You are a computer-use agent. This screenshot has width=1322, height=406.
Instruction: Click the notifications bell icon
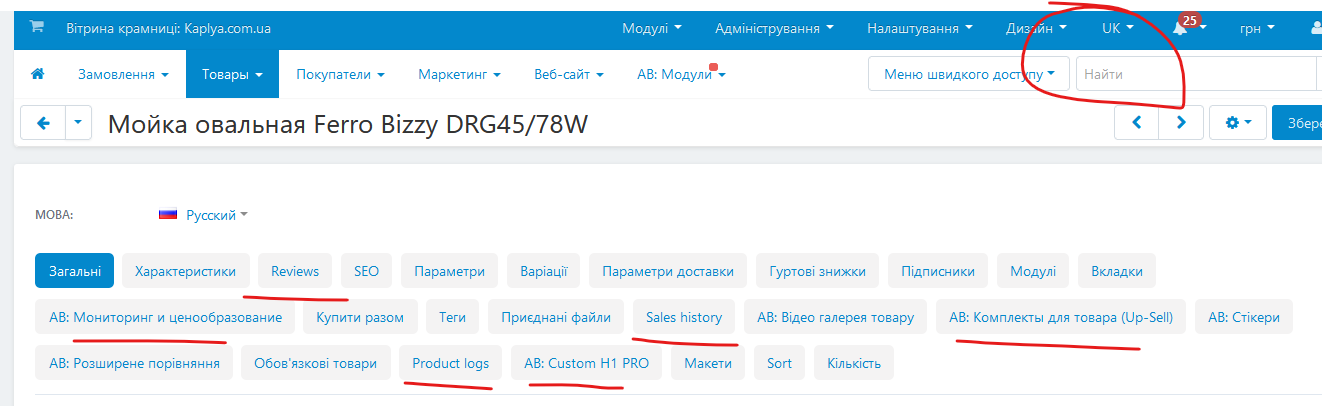pos(1181,28)
